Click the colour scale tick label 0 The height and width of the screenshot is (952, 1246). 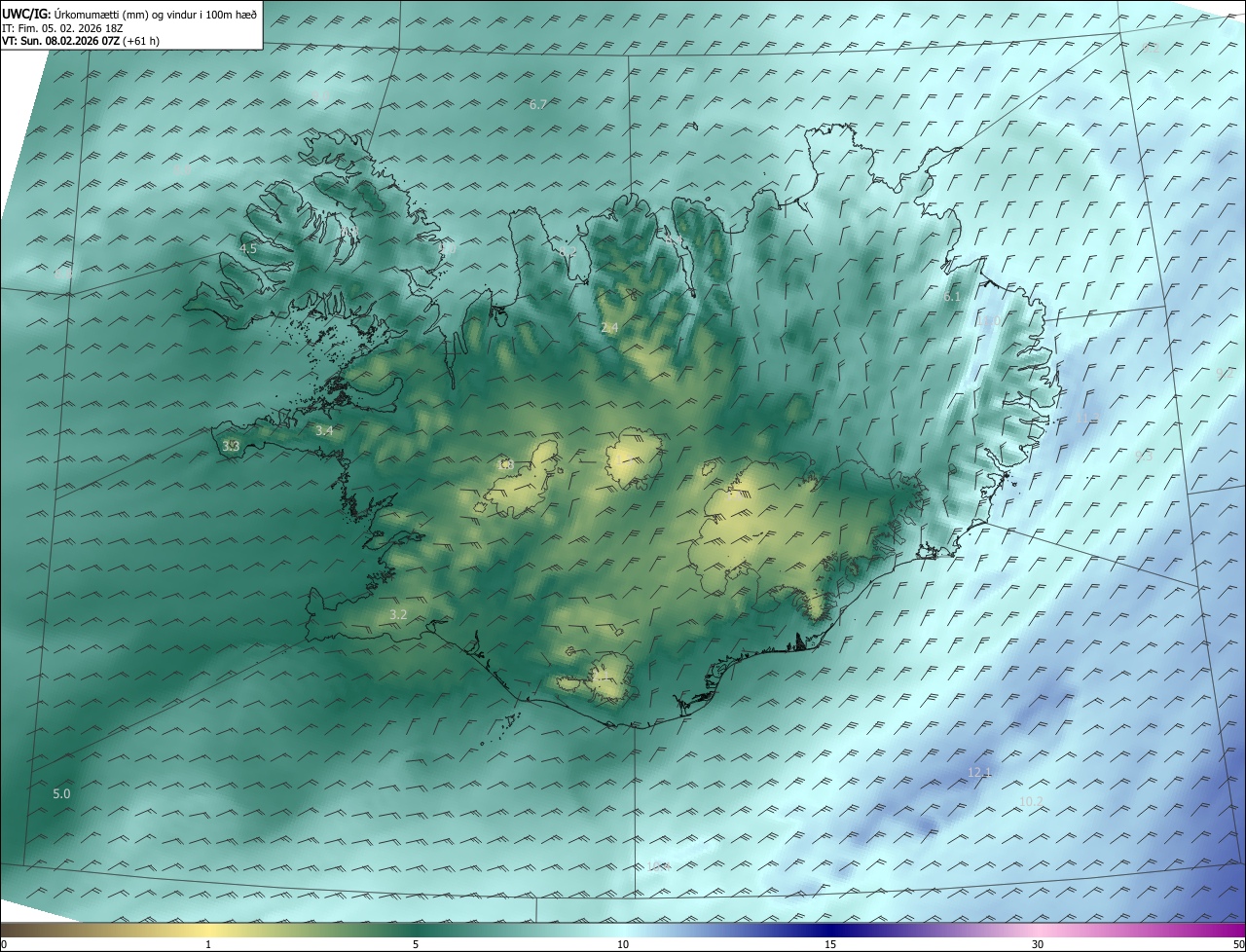4,944
